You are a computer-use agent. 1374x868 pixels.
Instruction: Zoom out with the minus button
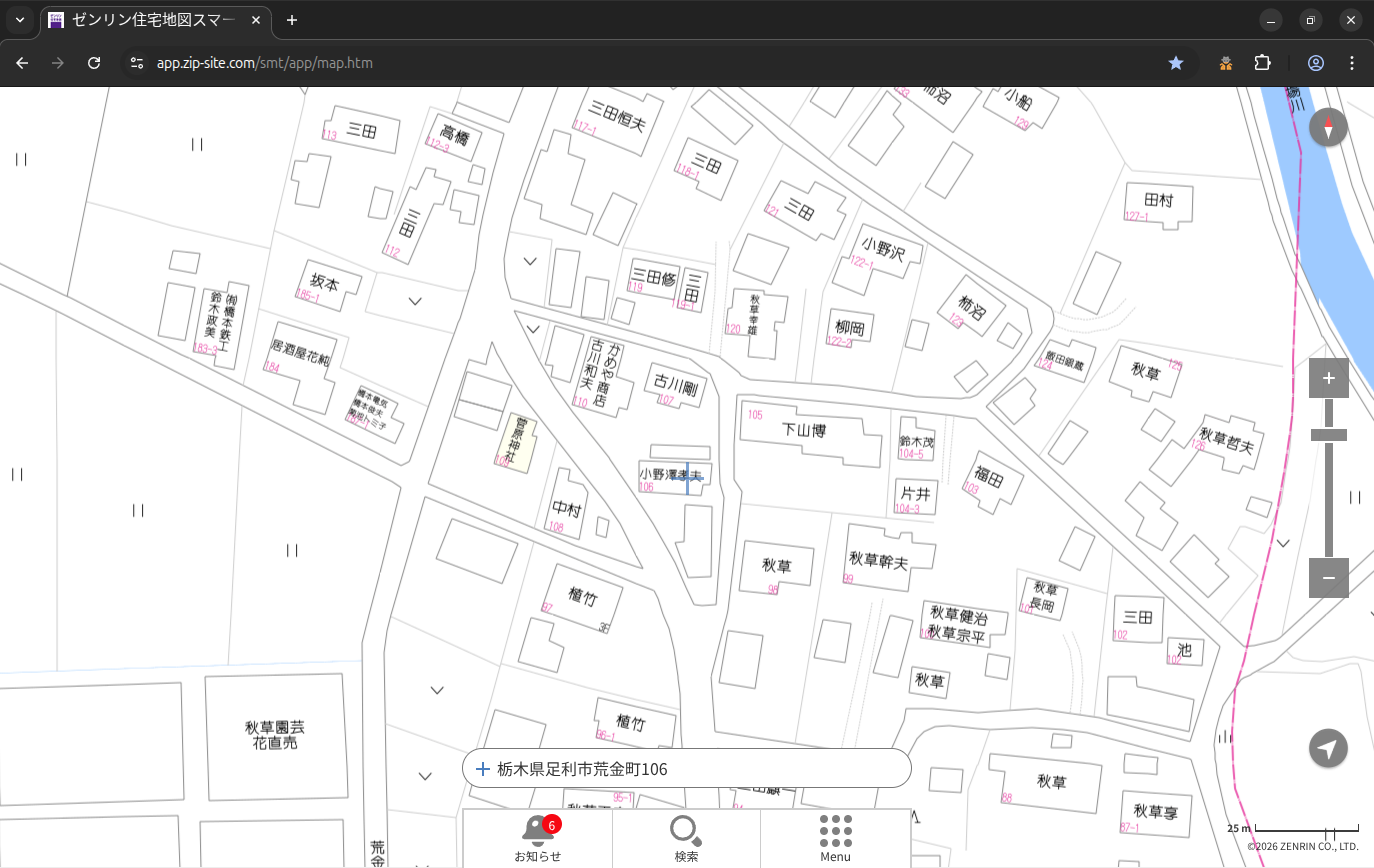[1328, 578]
